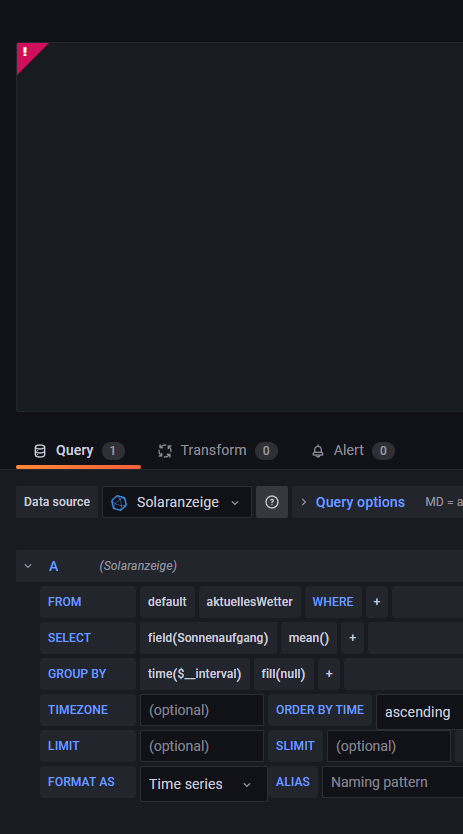Open the Solaranzeige data source dropdown
The height and width of the screenshot is (834, 463).
(177, 502)
